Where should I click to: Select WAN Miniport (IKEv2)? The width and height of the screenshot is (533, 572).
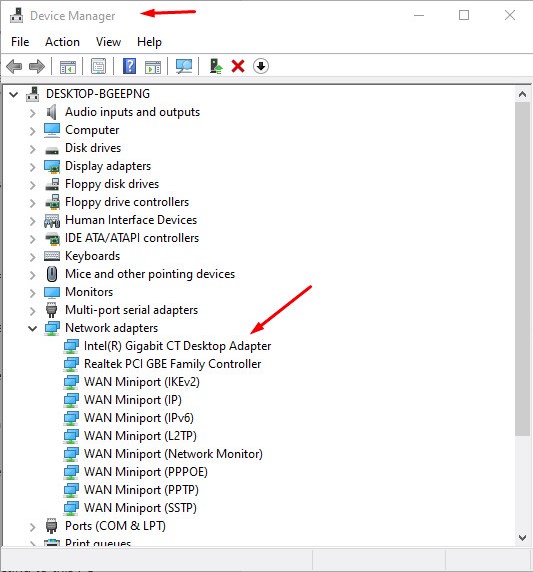142,382
